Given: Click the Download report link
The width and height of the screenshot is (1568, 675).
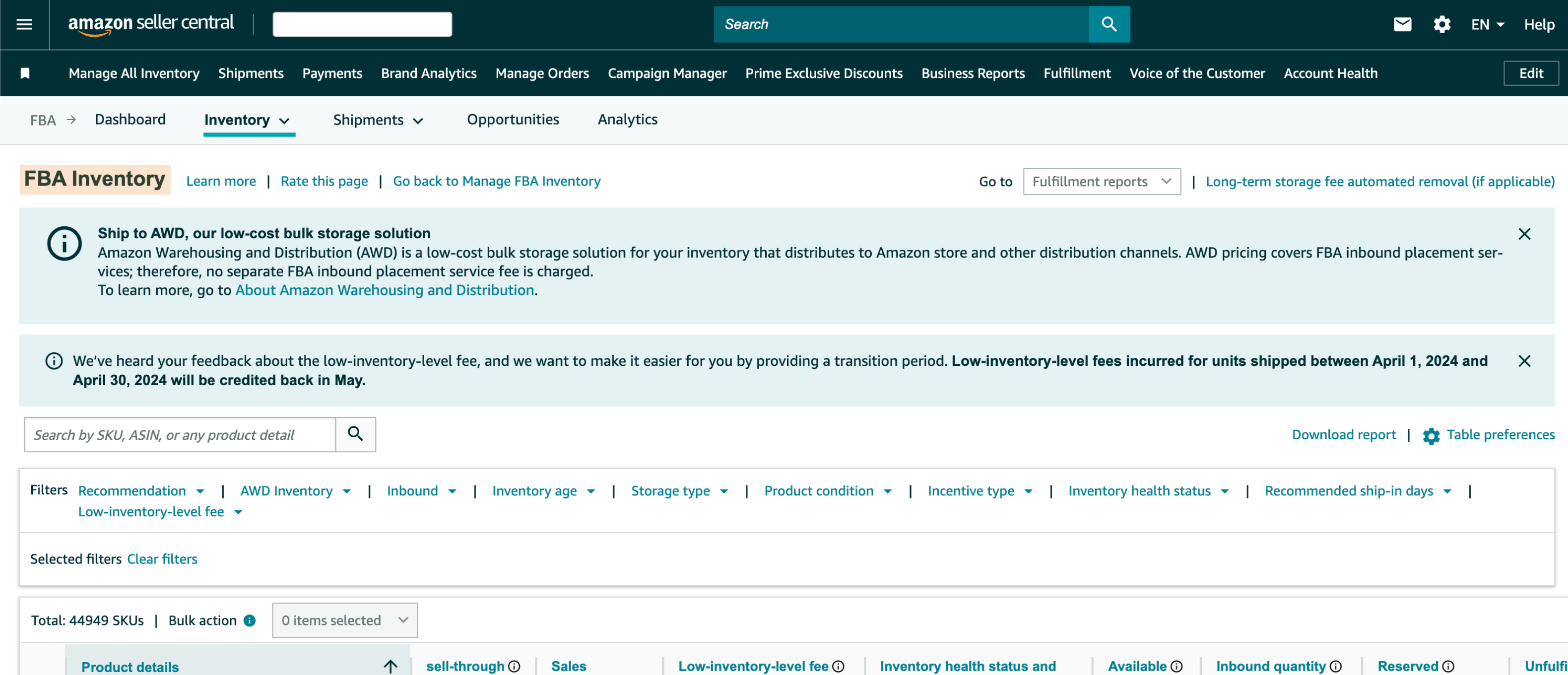Looking at the screenshot, I should (1343, 435).
